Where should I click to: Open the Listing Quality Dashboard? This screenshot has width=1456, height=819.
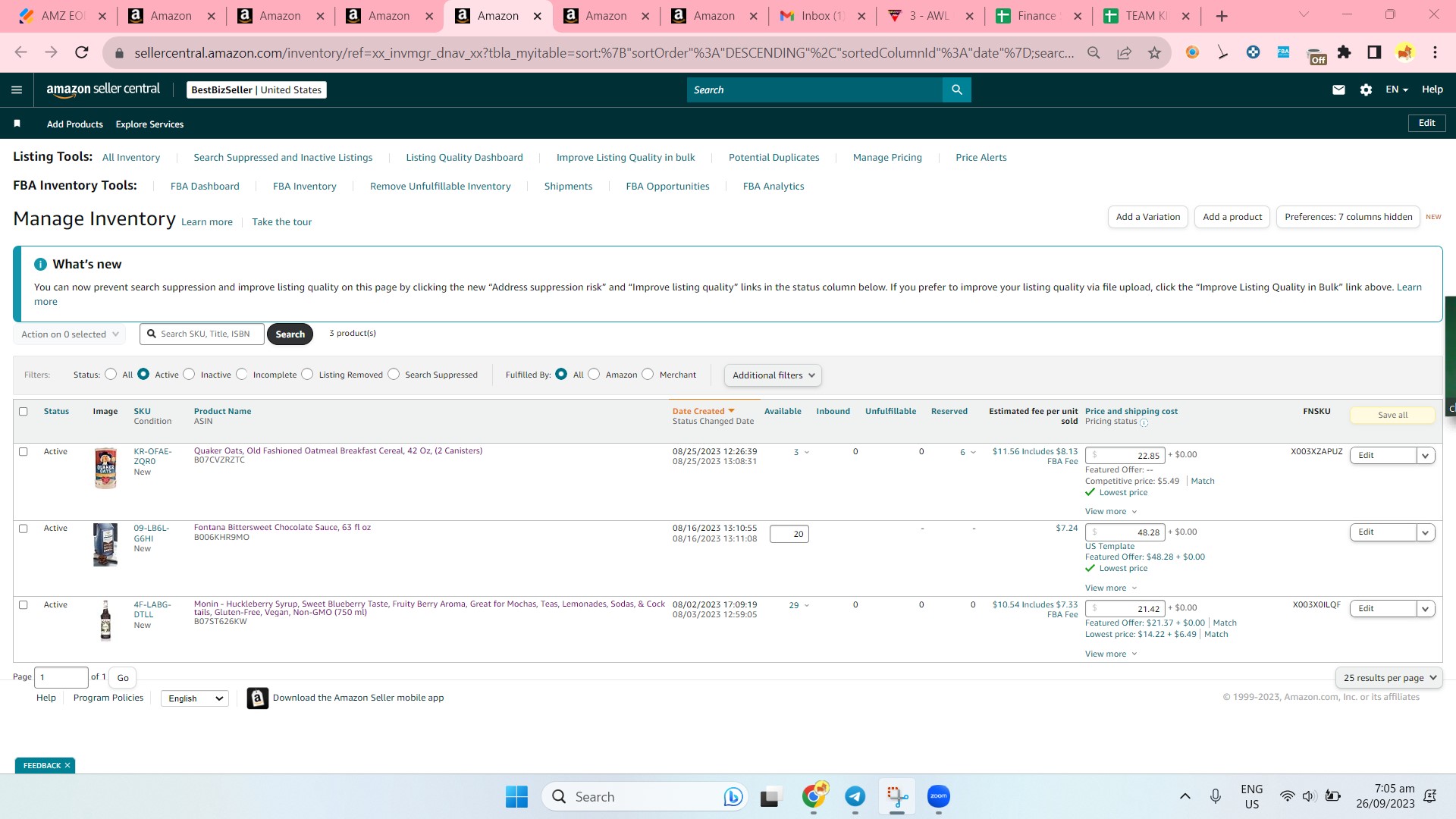point(464,158)
